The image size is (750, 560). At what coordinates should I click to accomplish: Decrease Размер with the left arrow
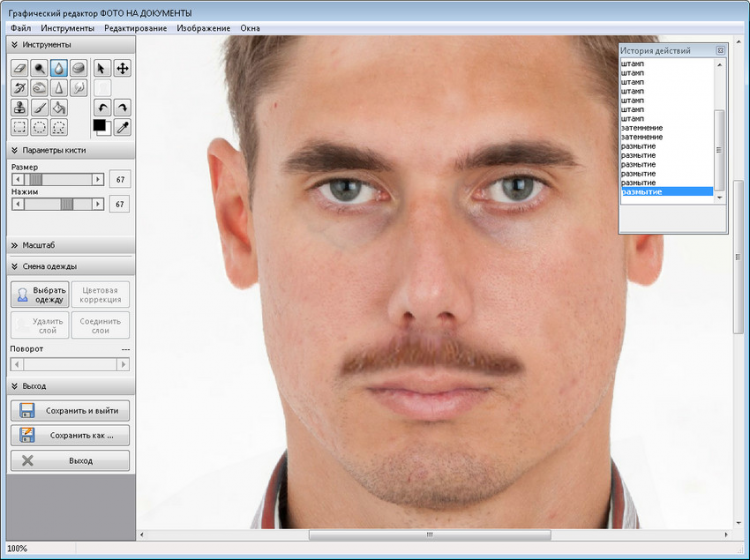pyautogui.click(x=18, y=179)
